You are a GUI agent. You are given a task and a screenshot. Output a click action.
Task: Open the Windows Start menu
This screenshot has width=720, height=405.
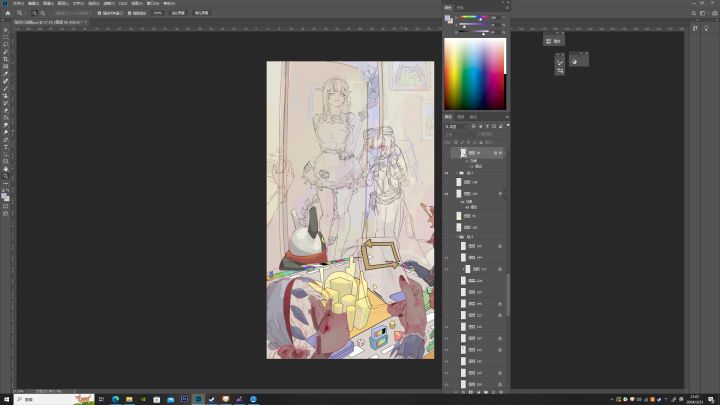coord(6,399)
